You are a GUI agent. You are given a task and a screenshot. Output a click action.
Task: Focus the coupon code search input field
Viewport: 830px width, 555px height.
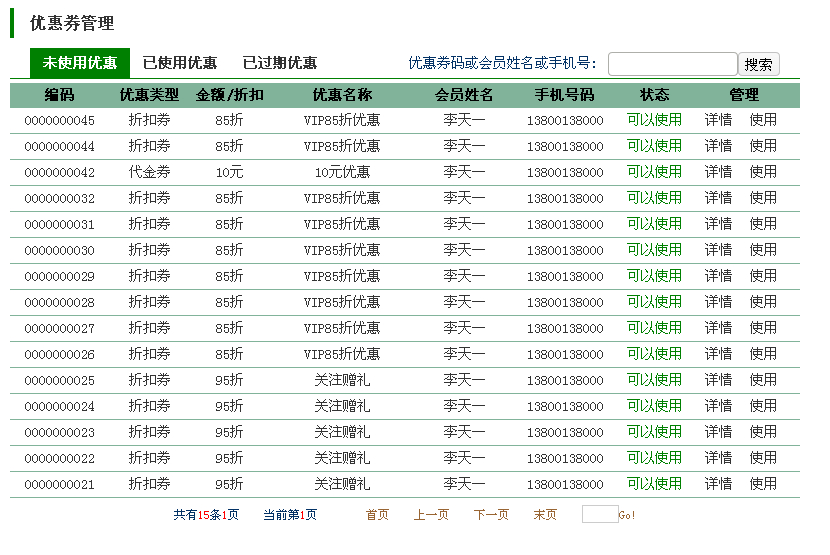click(x=672, y=64)
